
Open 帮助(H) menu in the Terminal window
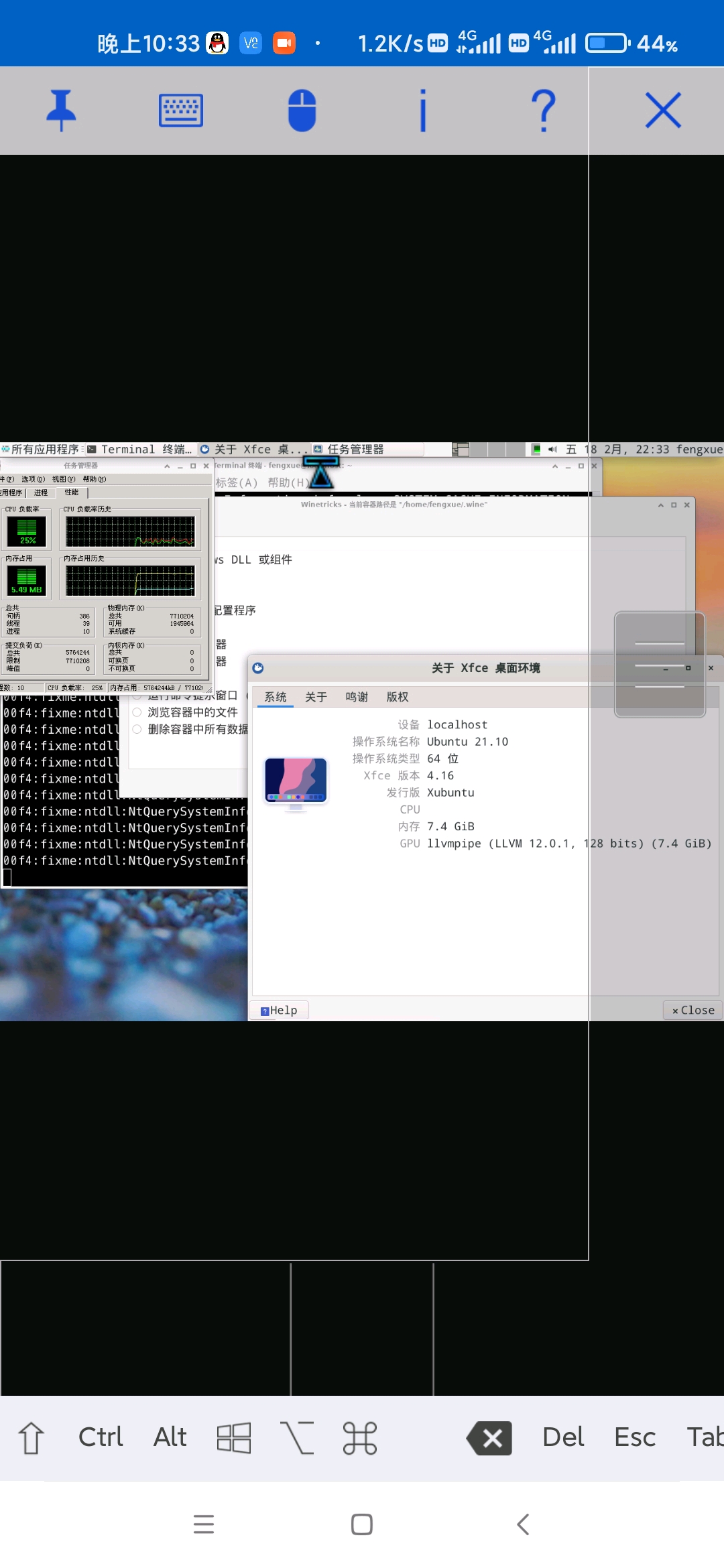288,482
